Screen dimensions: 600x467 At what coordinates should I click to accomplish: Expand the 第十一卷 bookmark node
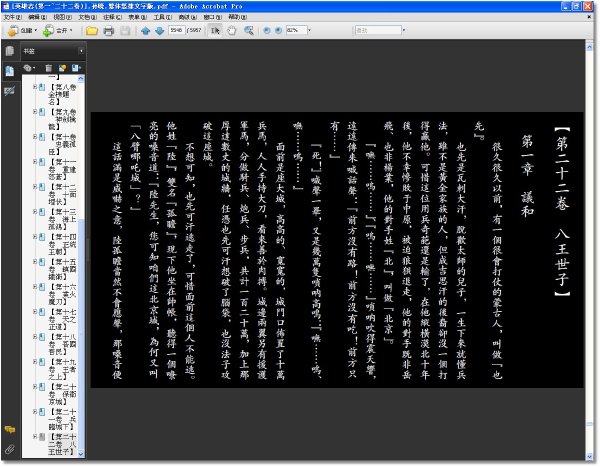tap(34, 162)
